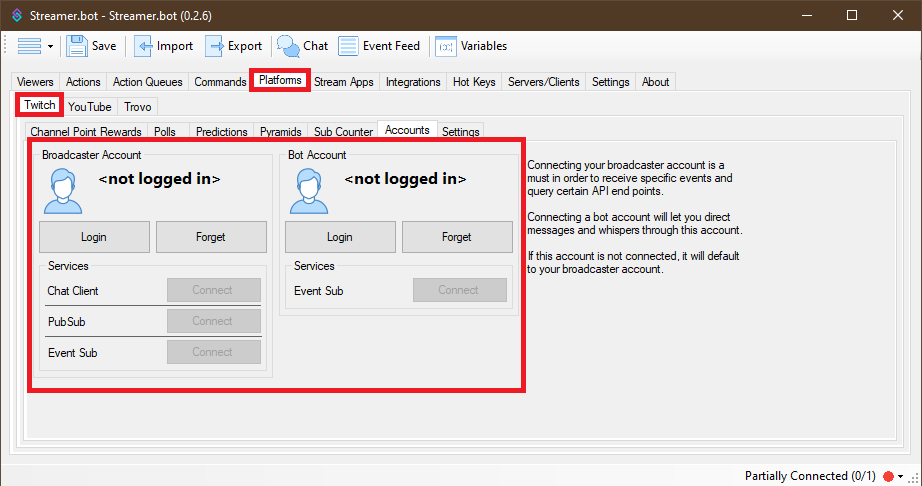Open the Hot Keys tab
Image resolution: width=922 pixels, height=486 pixels.
coord(474,82)
